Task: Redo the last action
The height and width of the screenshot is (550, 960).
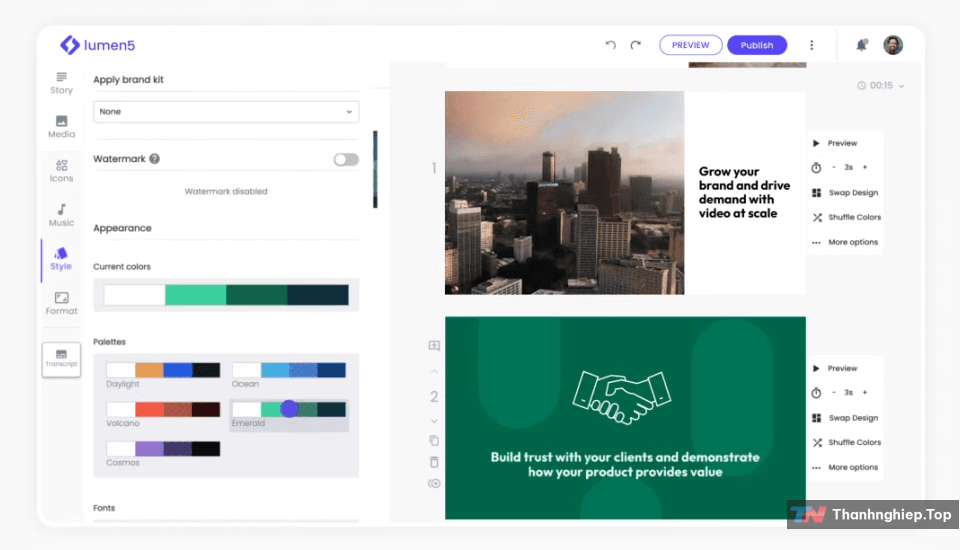Action: pyautogui.click(x=636, y=45)
